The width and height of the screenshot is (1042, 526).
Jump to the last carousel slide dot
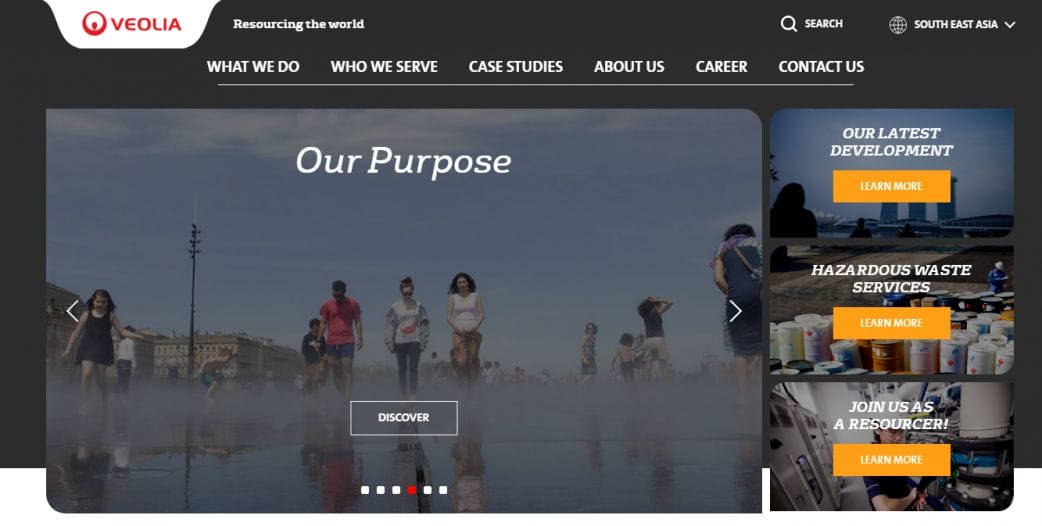(443, 490)
